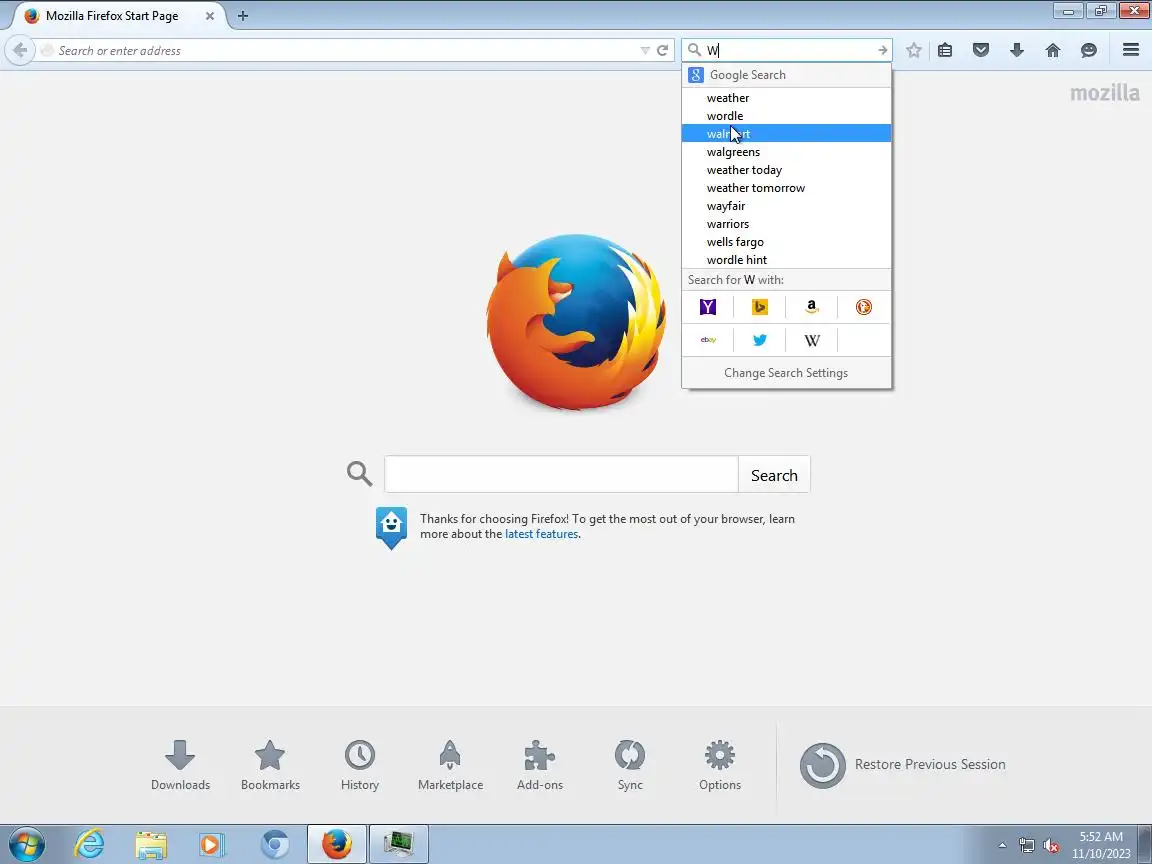Click the snippet mascot icon

pos(392,528)
